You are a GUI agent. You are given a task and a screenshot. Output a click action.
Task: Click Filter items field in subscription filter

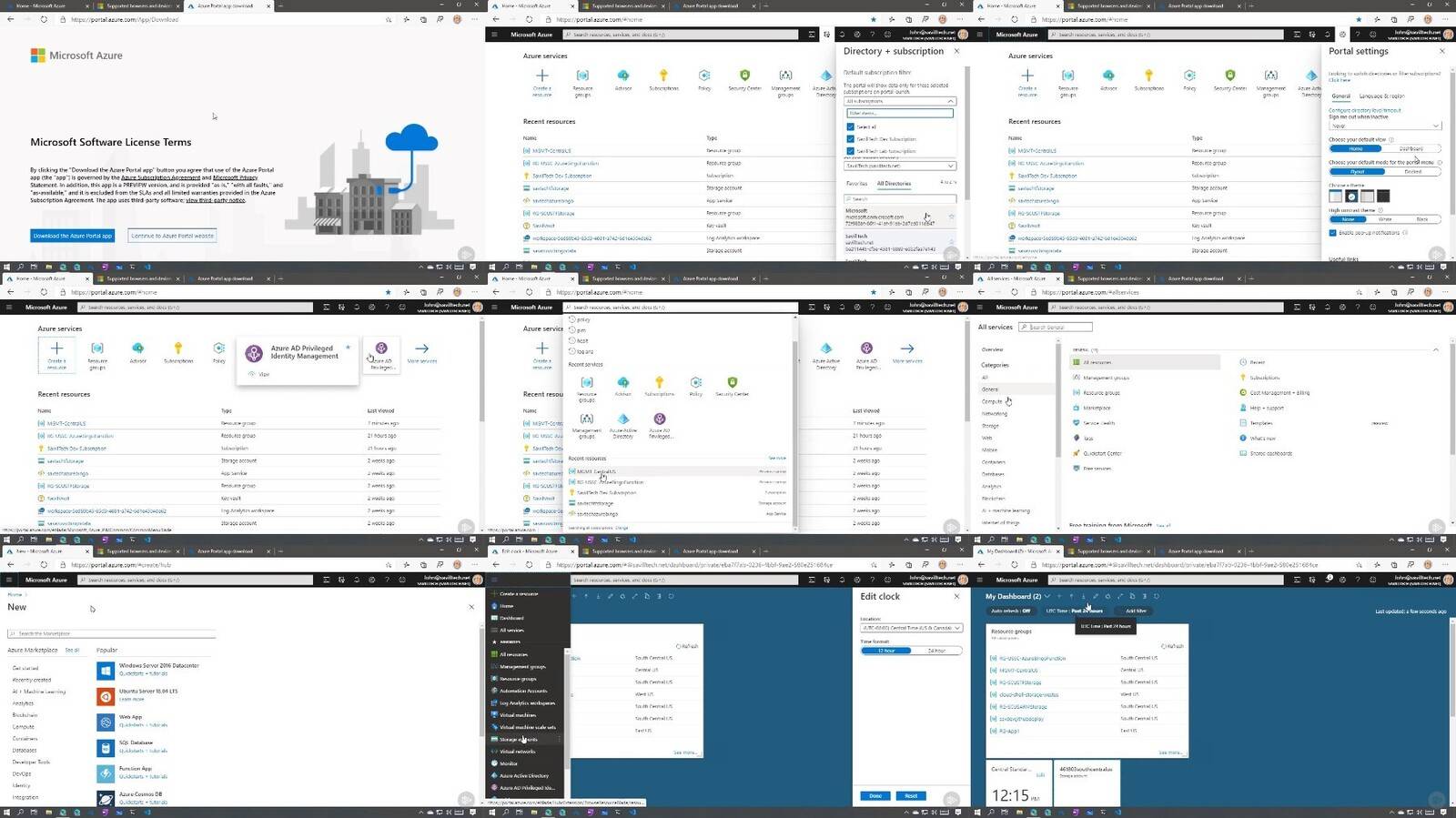click(x=900, y=113)
